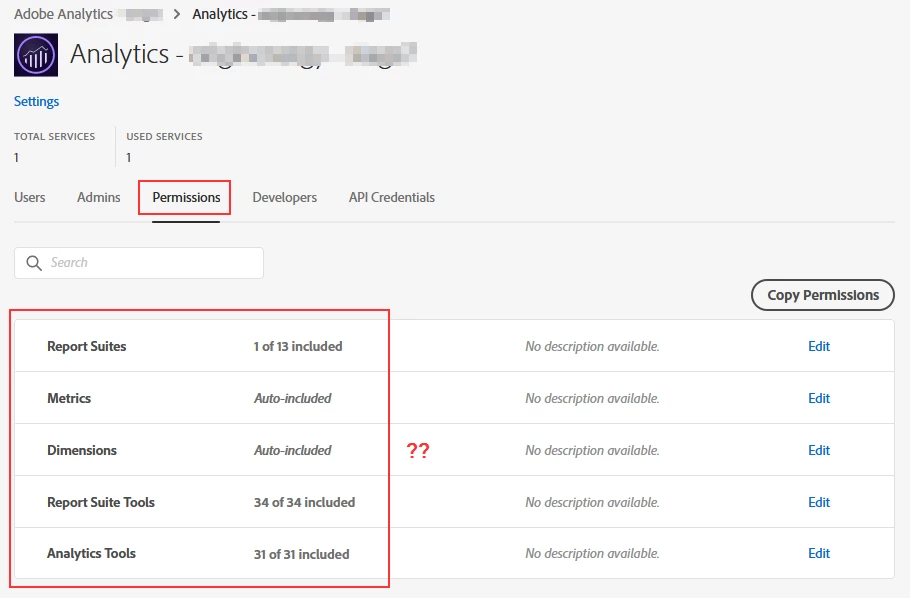Click the breadcrumb chevron separator

(x=177, y=14)
